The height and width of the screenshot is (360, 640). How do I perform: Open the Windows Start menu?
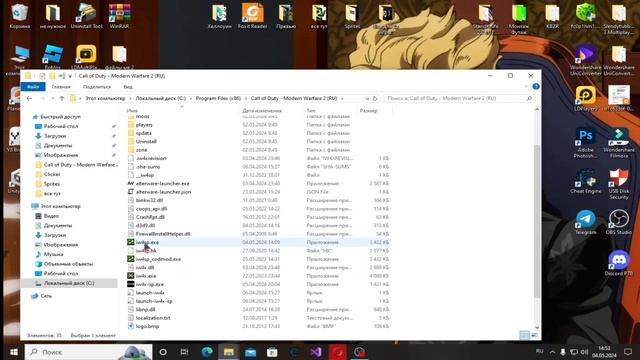(x=13, y=352)
